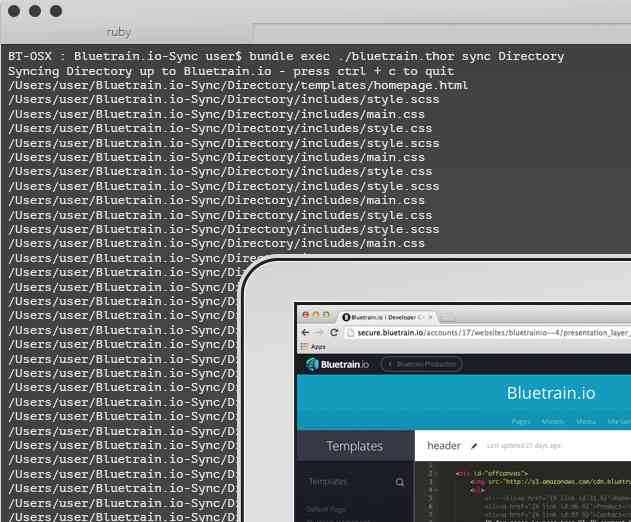Click the Bluetrain.io logo in dark header
Screen dimensions: 631x522
pyautogui.click(x=337, y=364)
